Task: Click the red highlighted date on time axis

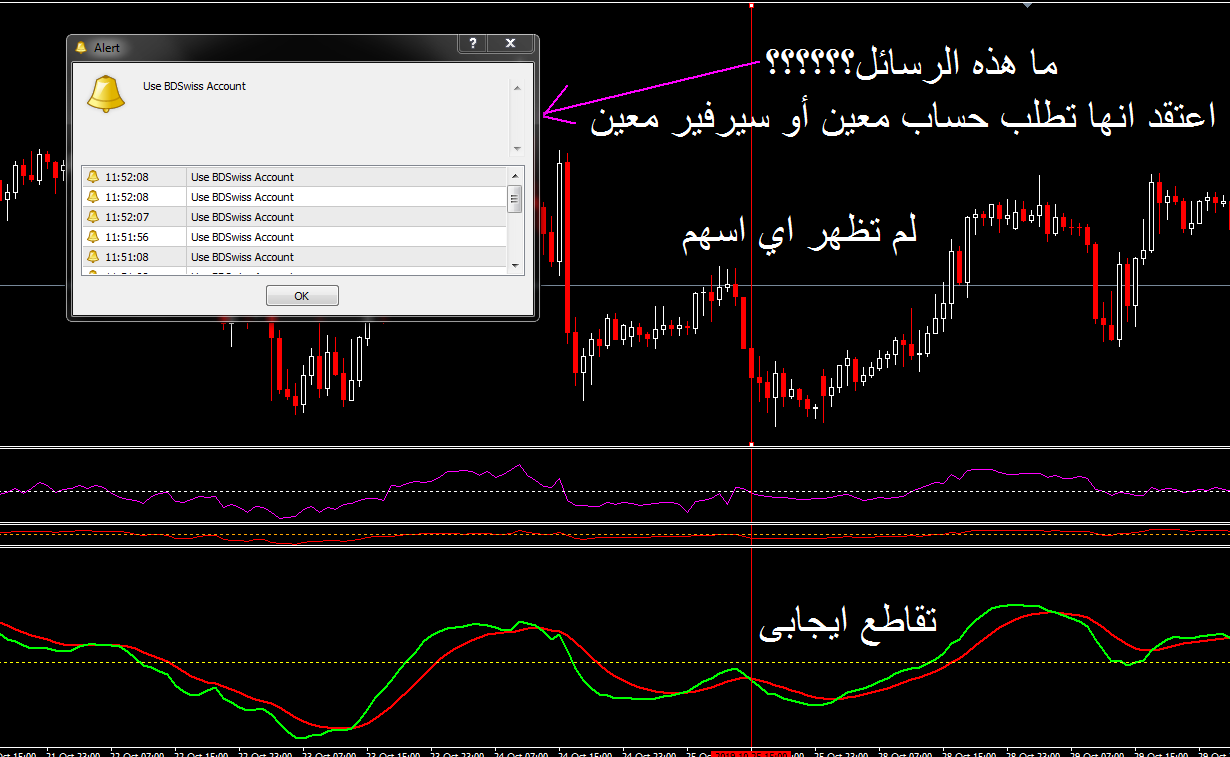Action: (x=751, y=753)
